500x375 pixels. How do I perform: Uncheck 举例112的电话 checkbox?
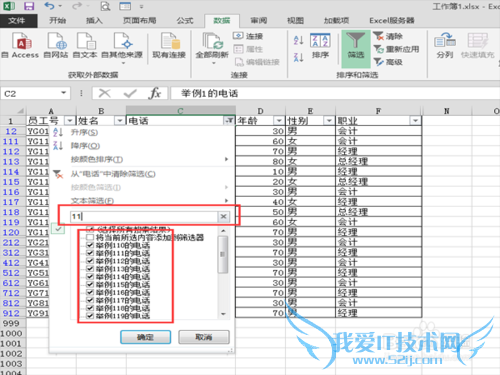point(90,261)
